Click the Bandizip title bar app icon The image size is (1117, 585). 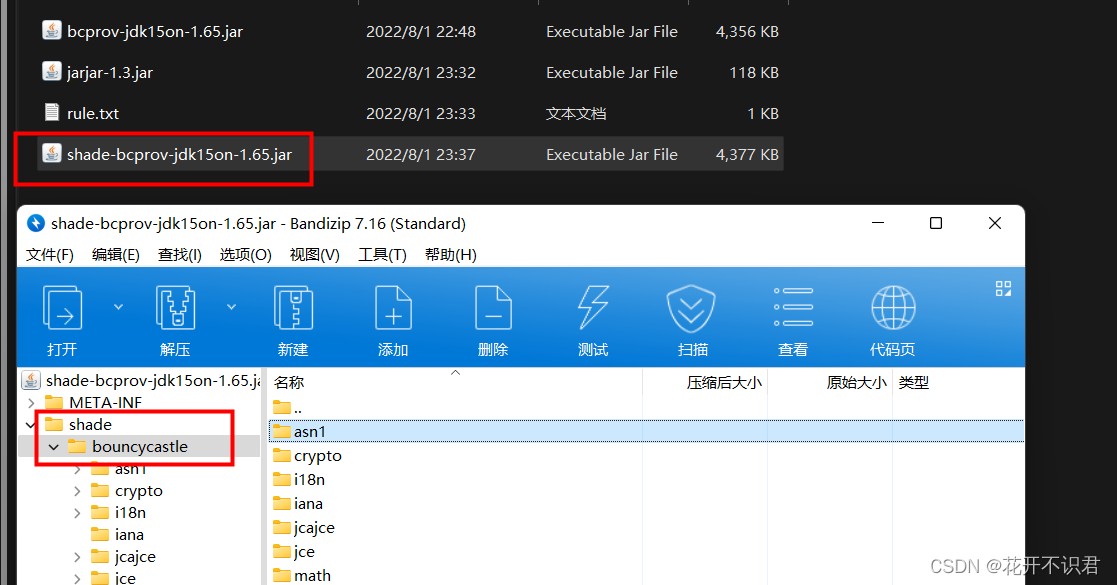[x=36, y=223]
